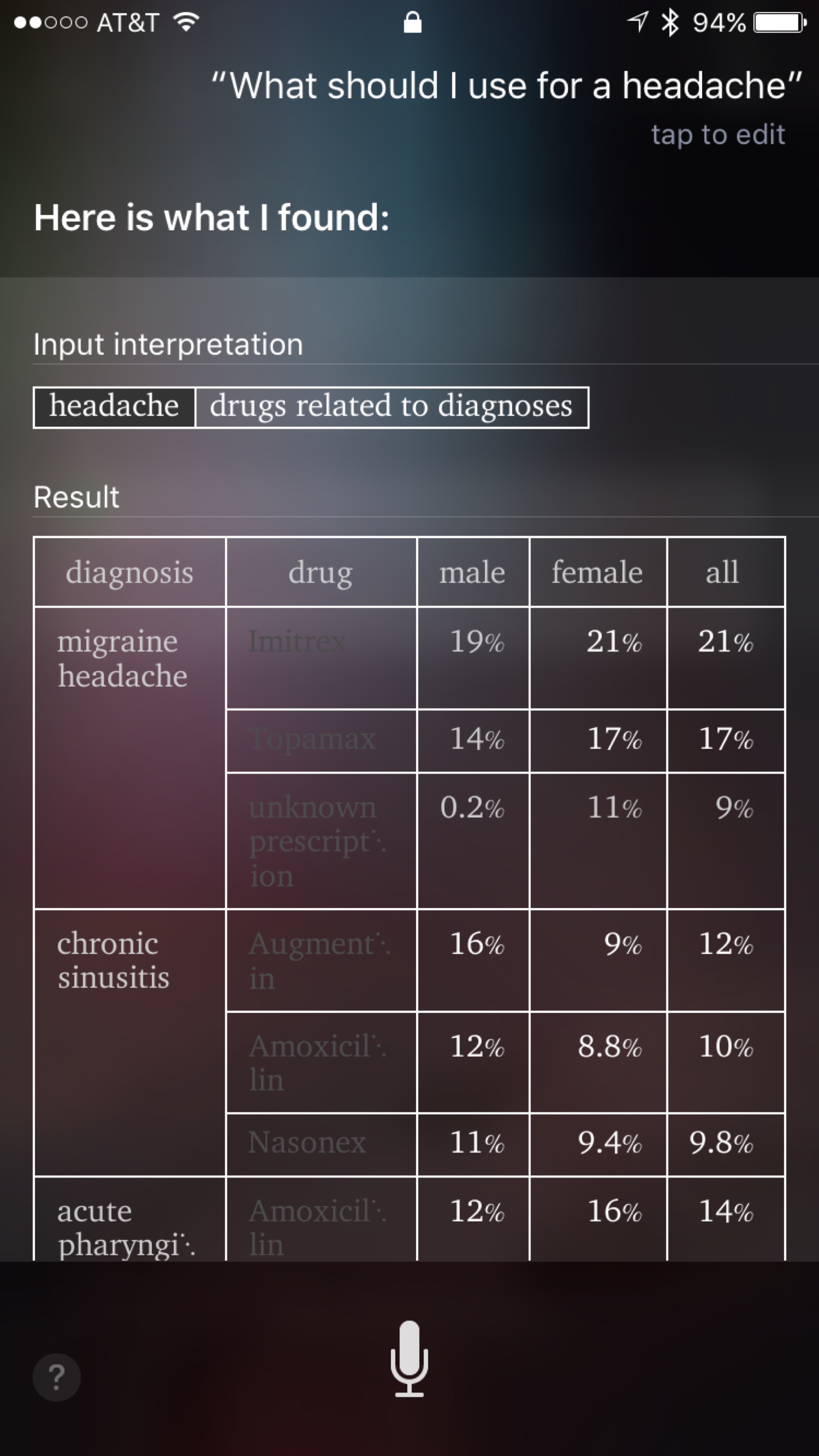Tap the Topamax drug cell
Image resolution: width=819 pixels, height=1456 pixels.
point(321,741)
